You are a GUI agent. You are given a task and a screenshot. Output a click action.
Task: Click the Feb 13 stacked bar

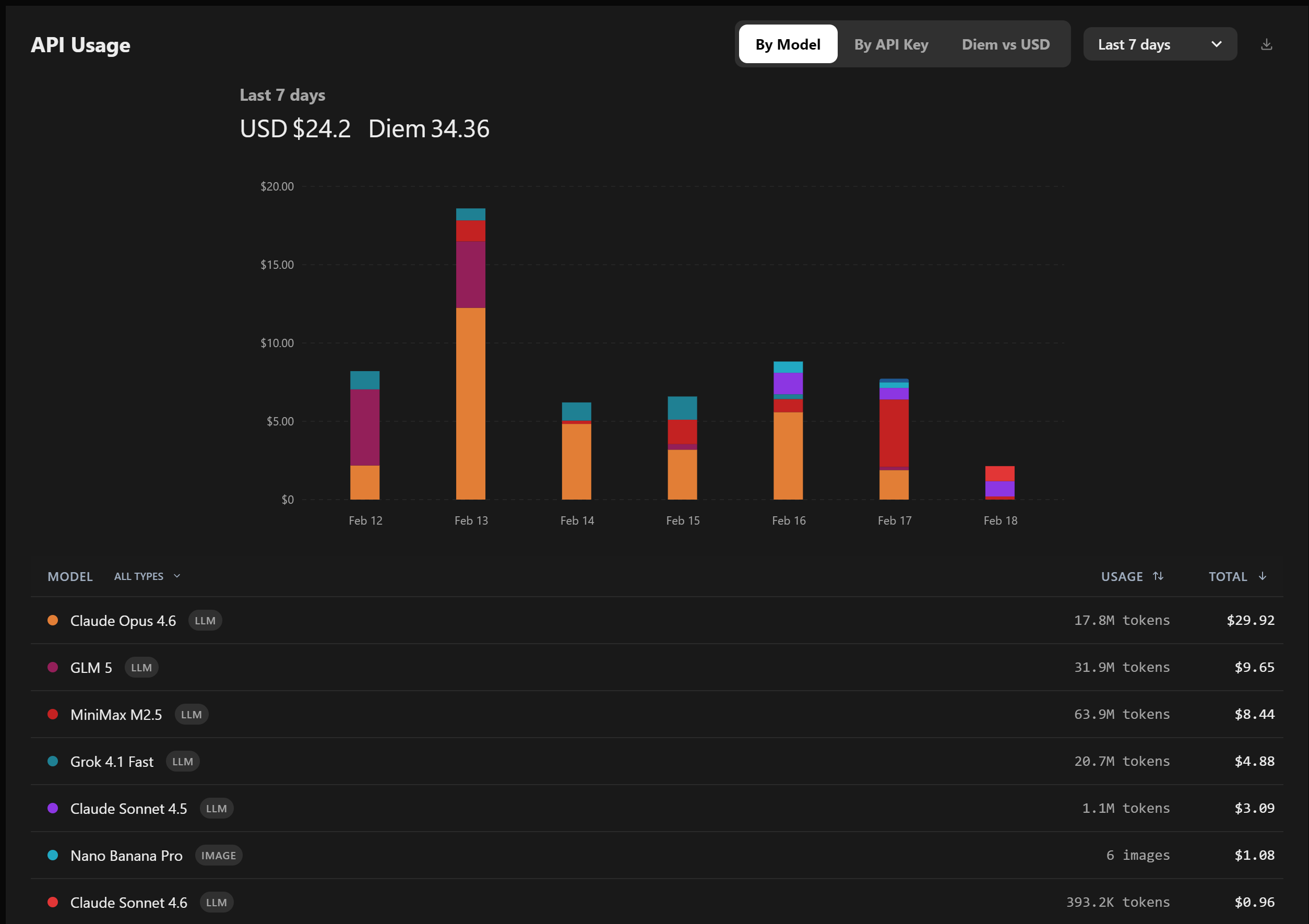pyautogui.click(x=470, y=353)
